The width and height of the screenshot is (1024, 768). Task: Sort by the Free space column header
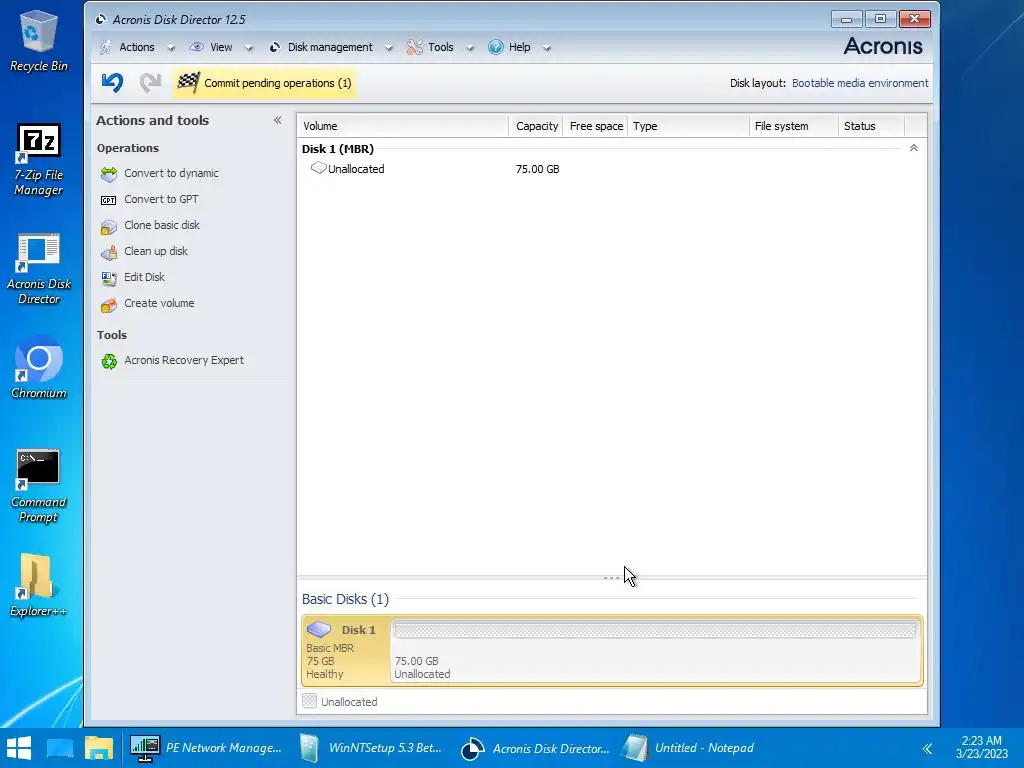point(596,126)
